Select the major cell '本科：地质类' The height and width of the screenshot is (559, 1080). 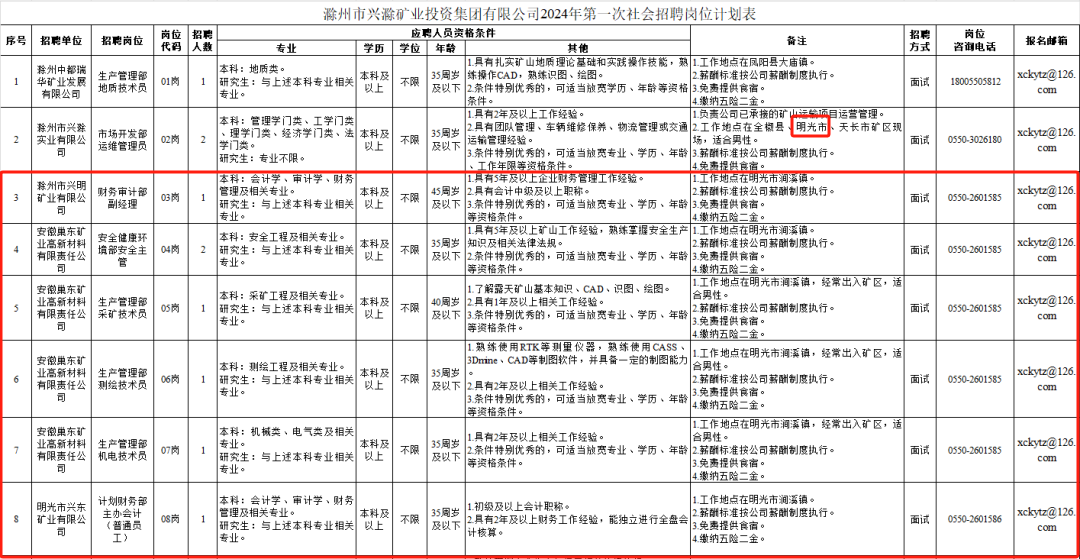[286, 81]
